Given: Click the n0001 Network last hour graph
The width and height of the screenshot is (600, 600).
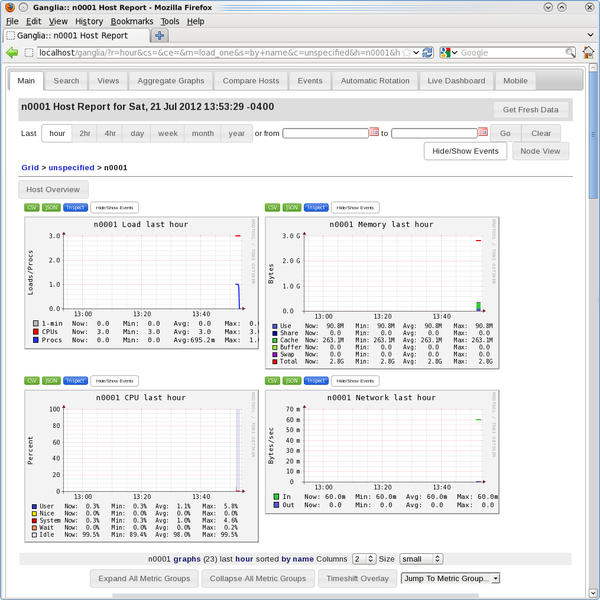Looking at the screenshot, I should (382, 452).
